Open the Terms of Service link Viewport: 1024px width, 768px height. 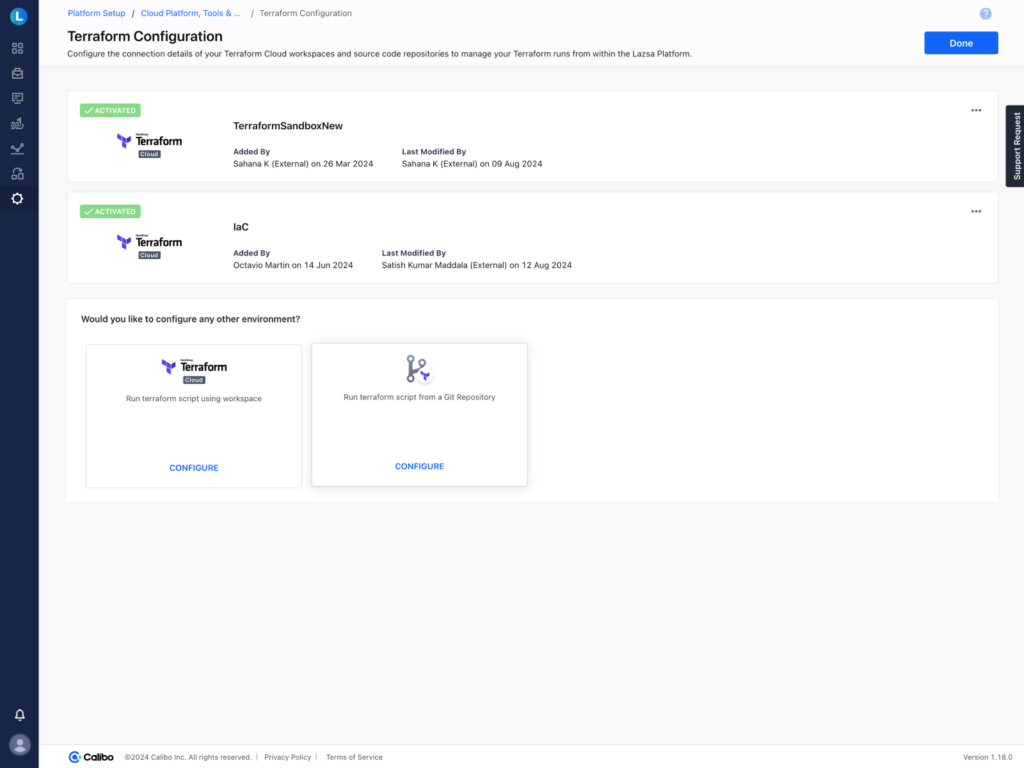354,758
